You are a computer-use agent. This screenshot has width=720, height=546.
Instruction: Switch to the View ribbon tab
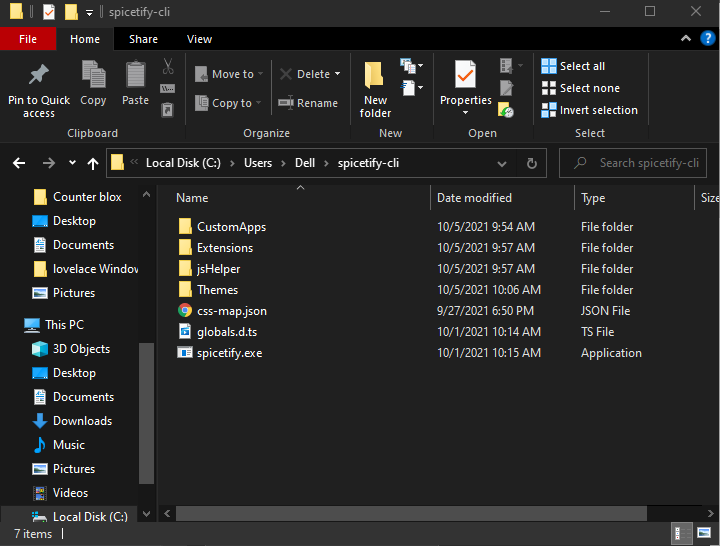pyautogui.click(x=199, y=39)
